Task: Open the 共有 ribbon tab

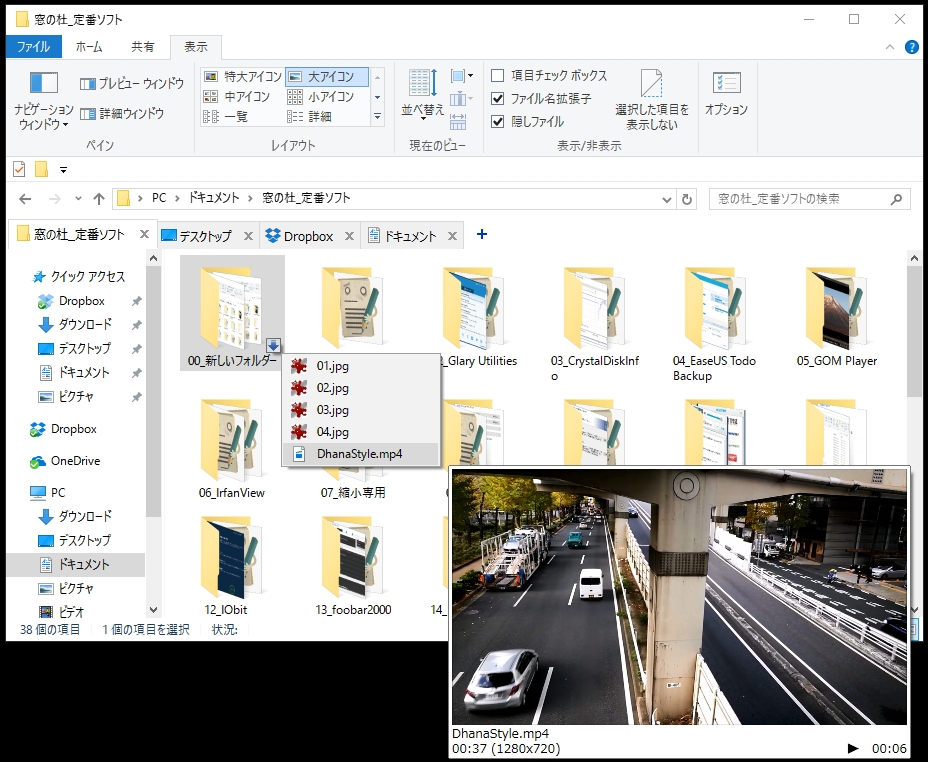Action: pos(143,46)
